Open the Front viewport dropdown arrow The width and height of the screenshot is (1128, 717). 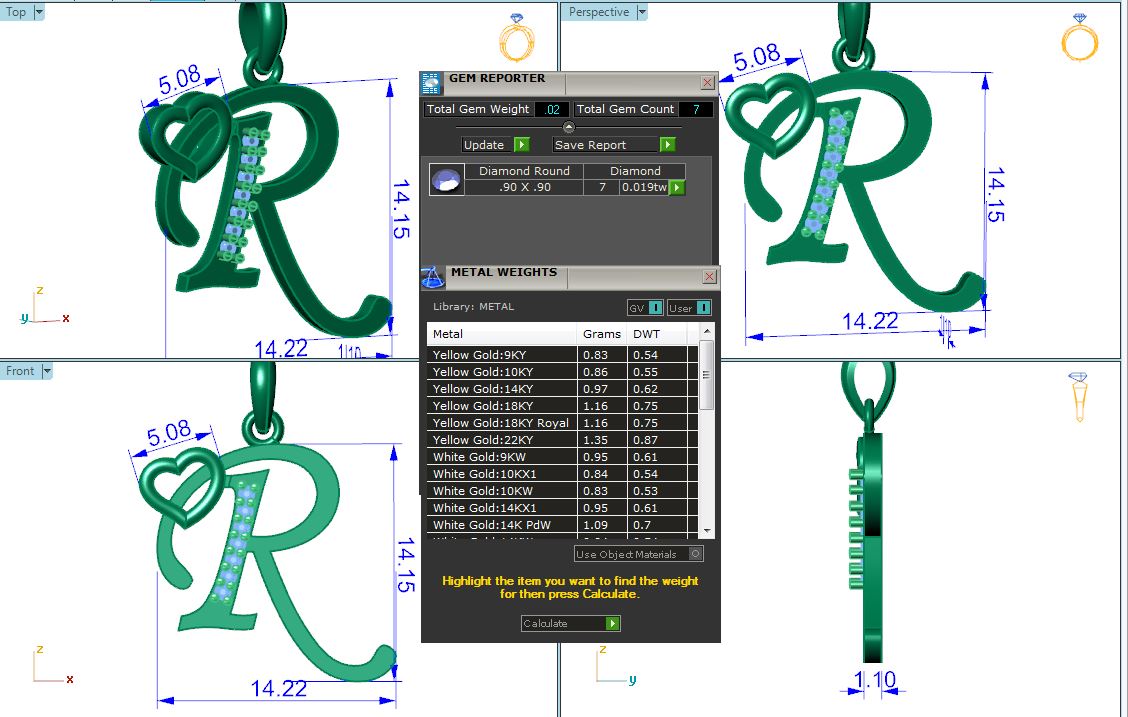[x=47, y=371]
